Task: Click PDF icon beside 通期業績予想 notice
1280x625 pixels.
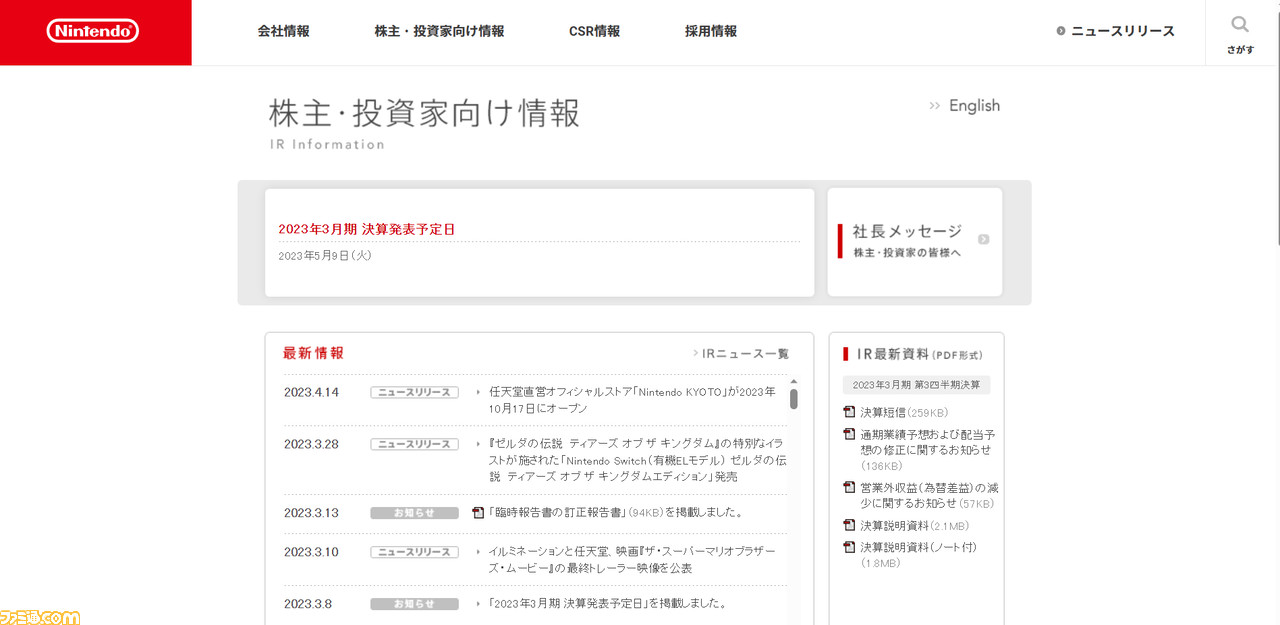Action: click(x=849, y=435)
